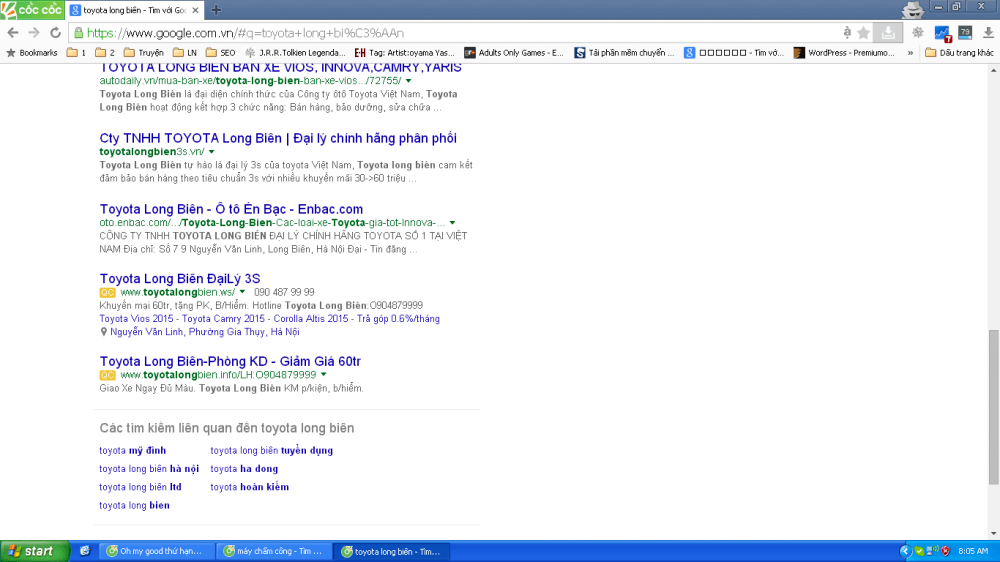
Task: Click the Vietnamese accent (à) icon in address bar
Action: [x=847, y=33]
